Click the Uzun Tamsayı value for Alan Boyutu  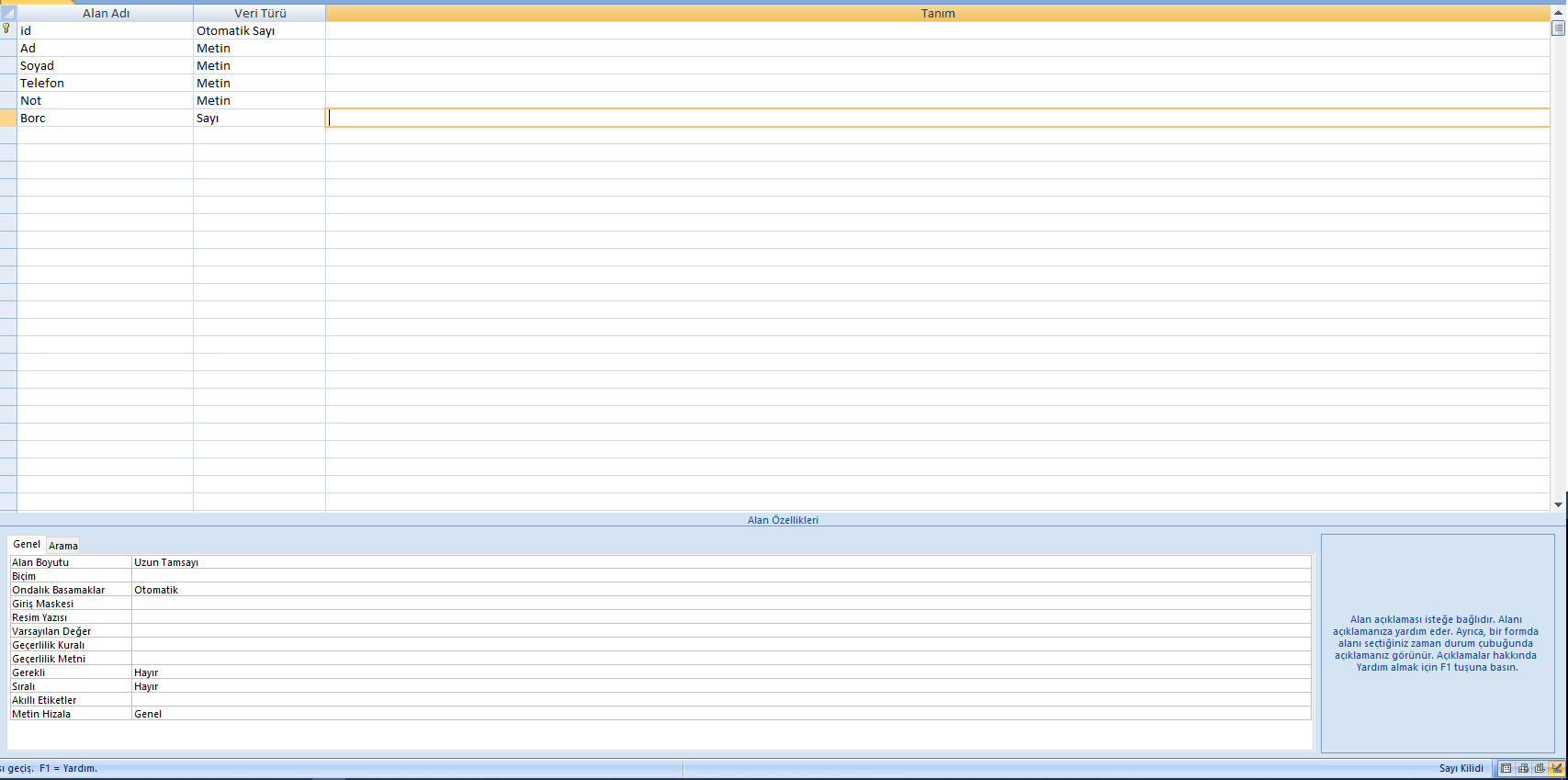tap(721, 562)
